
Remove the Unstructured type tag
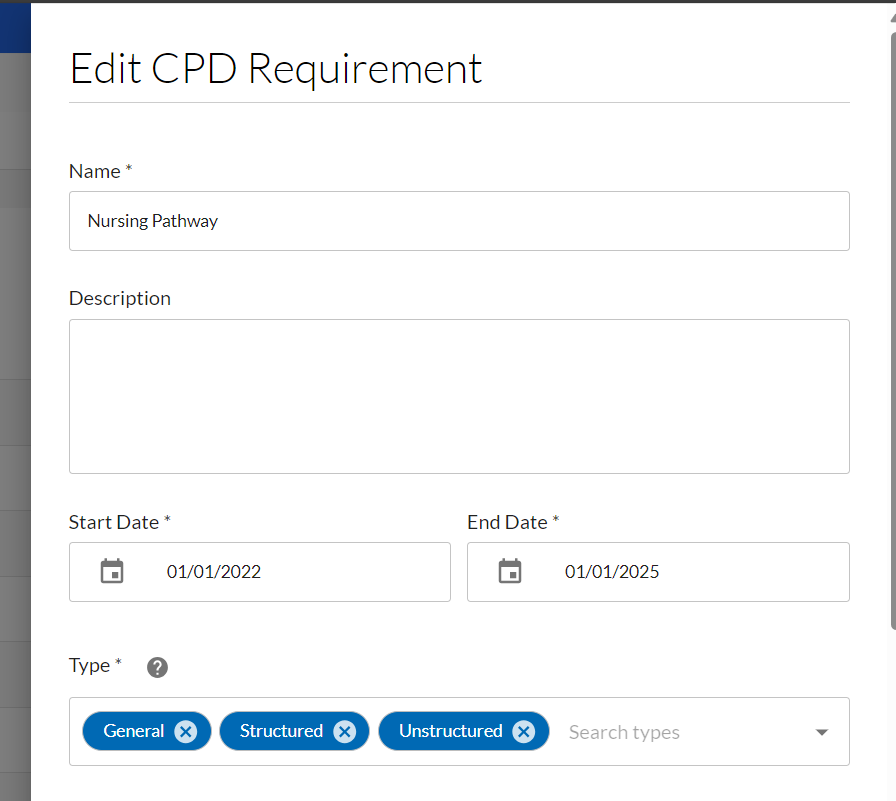tap(523, 731)
